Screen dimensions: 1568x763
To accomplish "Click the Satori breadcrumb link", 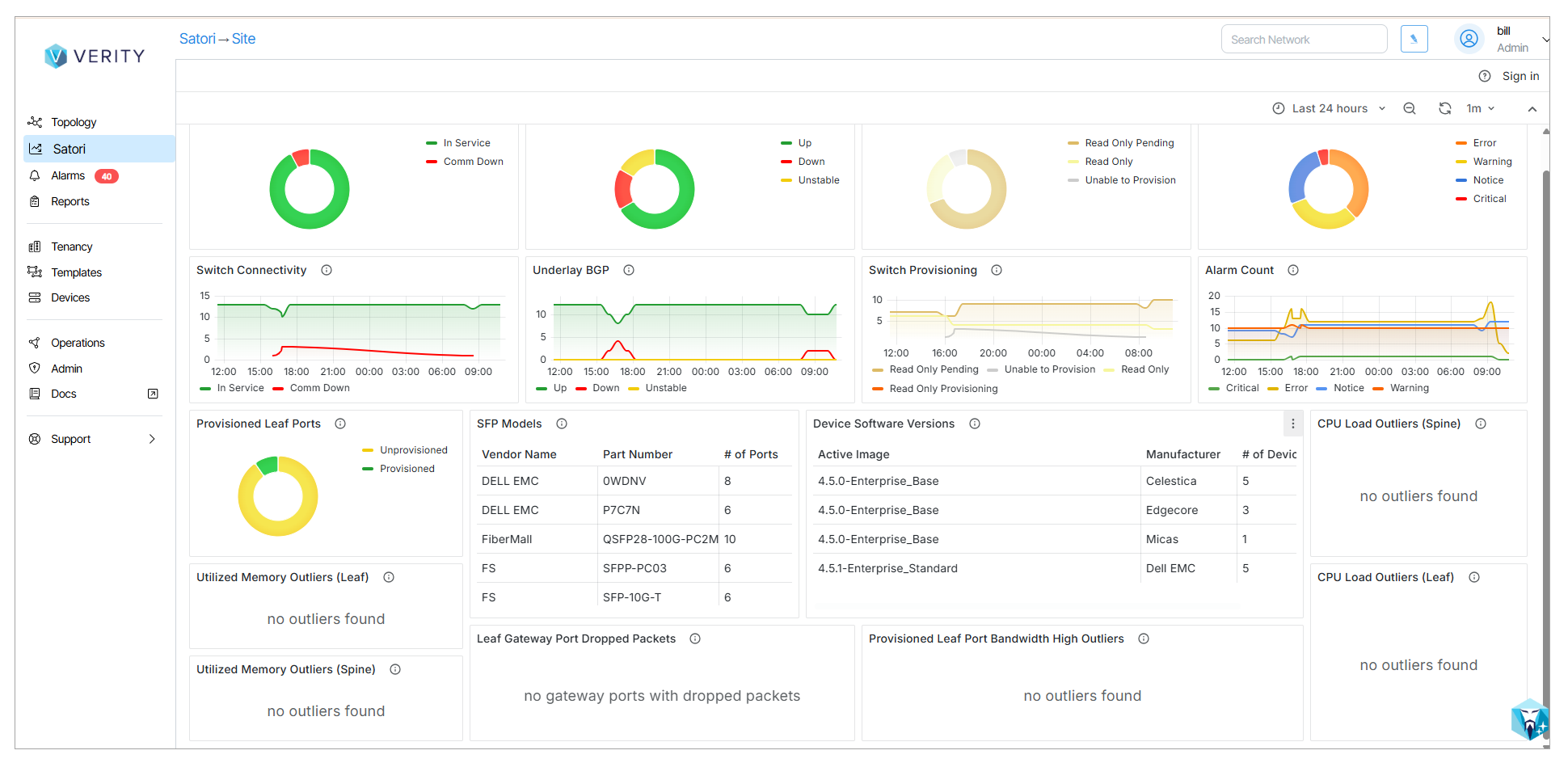I will 197,39.
